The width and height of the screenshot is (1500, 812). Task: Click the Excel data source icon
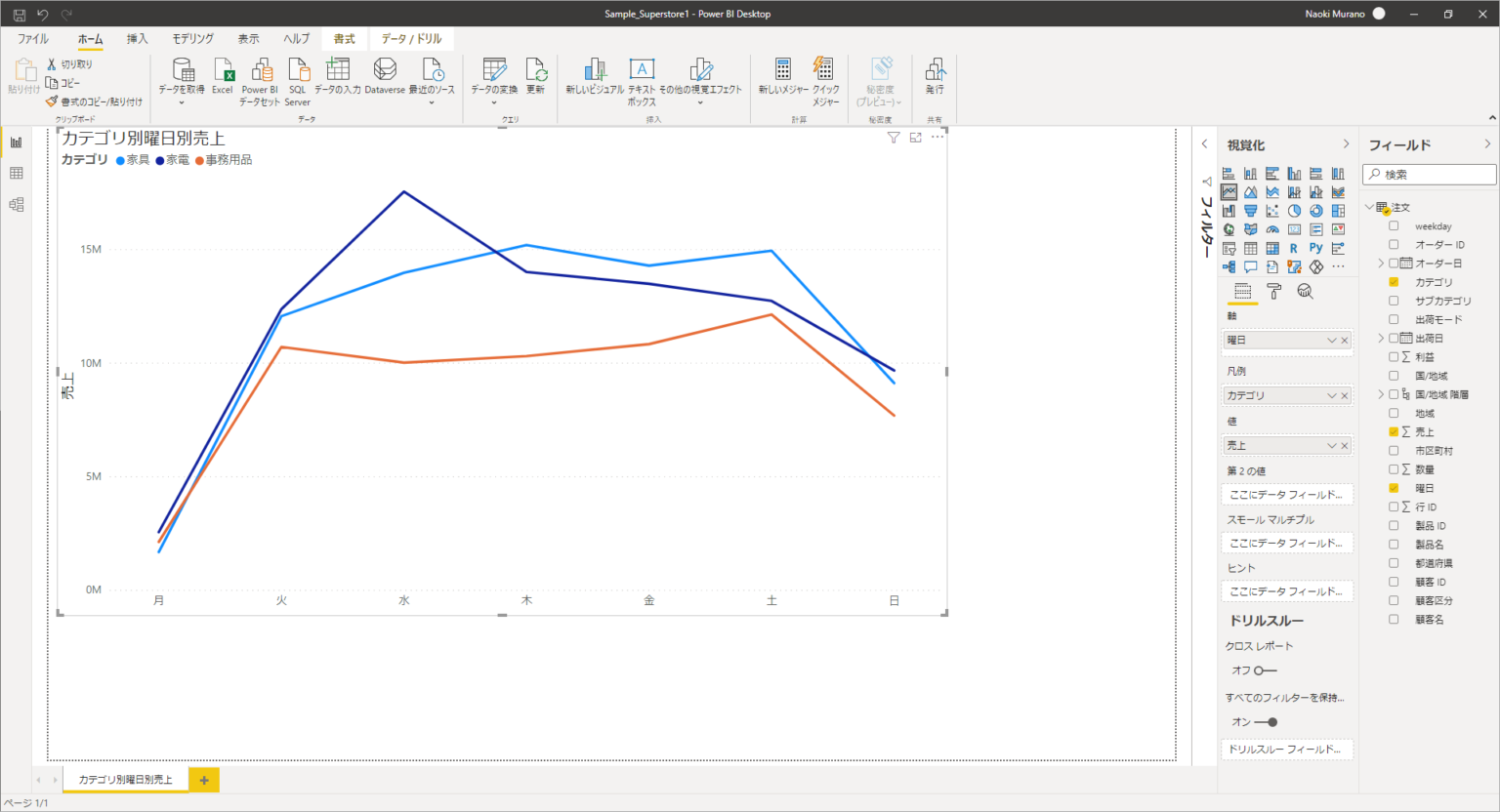click(x=223, y=76)
